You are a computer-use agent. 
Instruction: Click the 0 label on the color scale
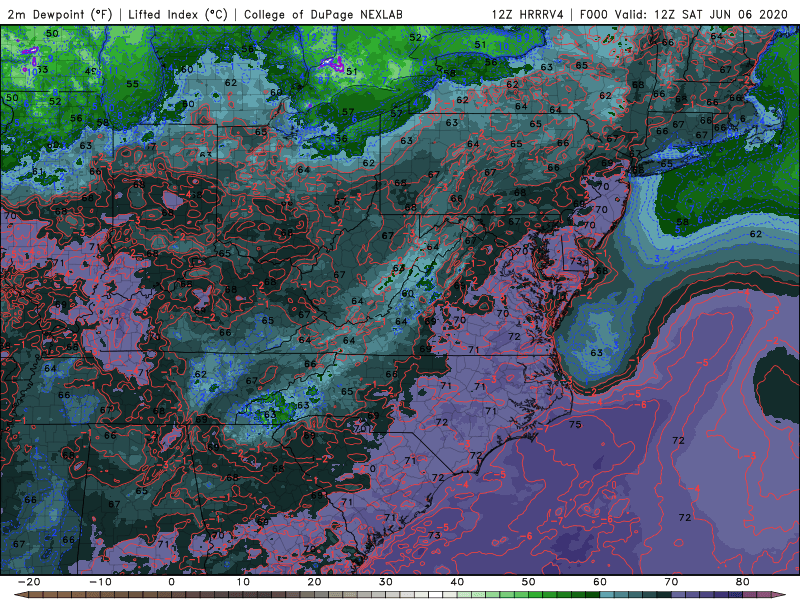171,582
